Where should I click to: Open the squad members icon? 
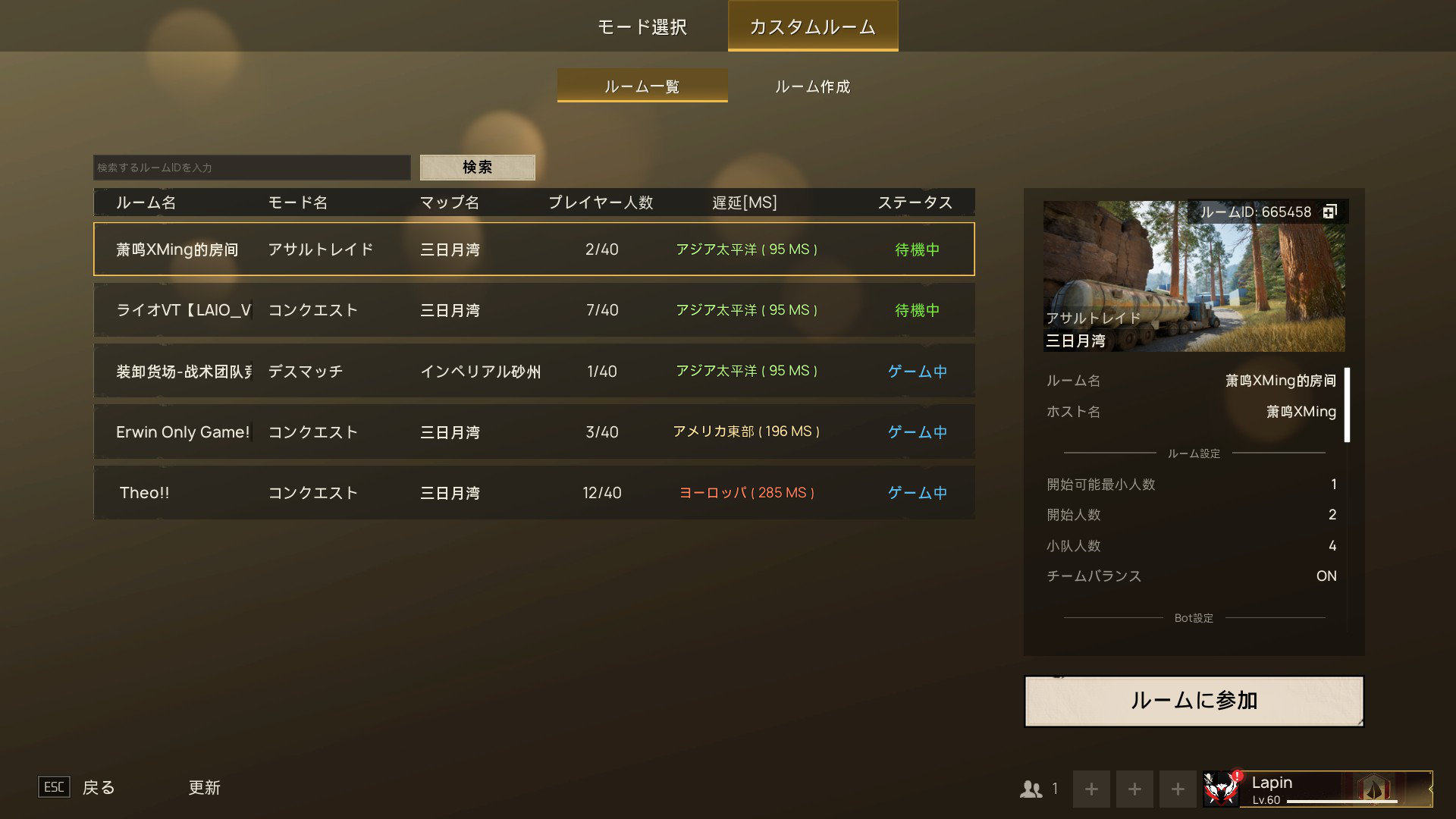pos(1031,789)
